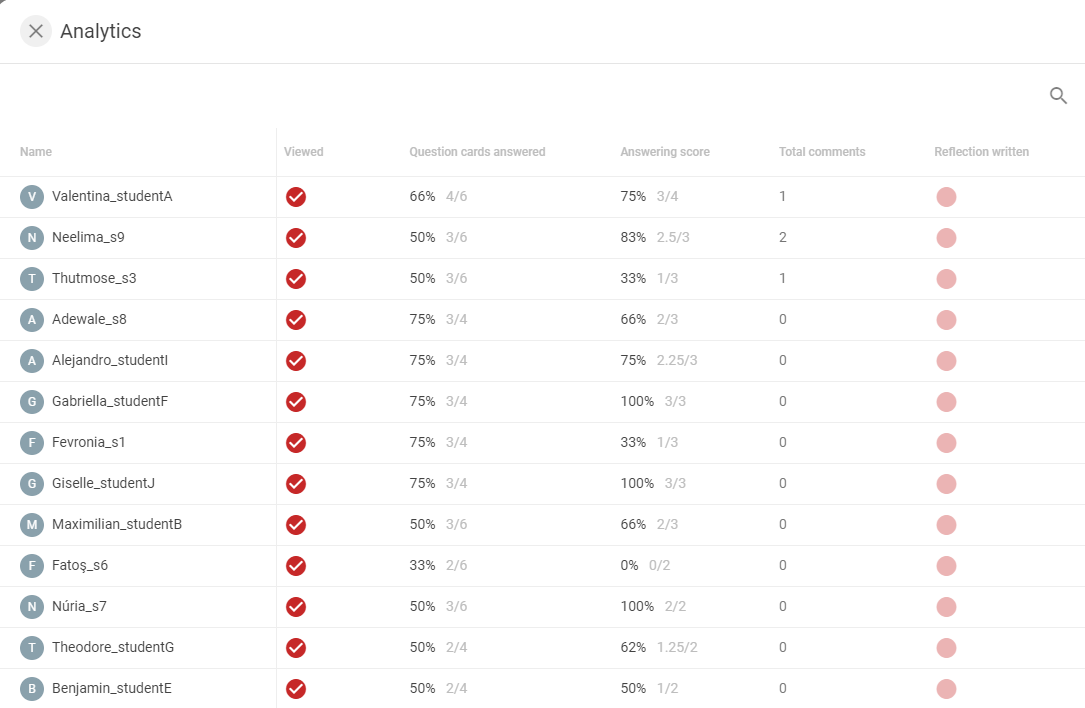This screenshot has width=1085, height=708.
Task: Click Maximilian_studentB's avatar icon
Action: pyautogui.click(x=32, y=525)
